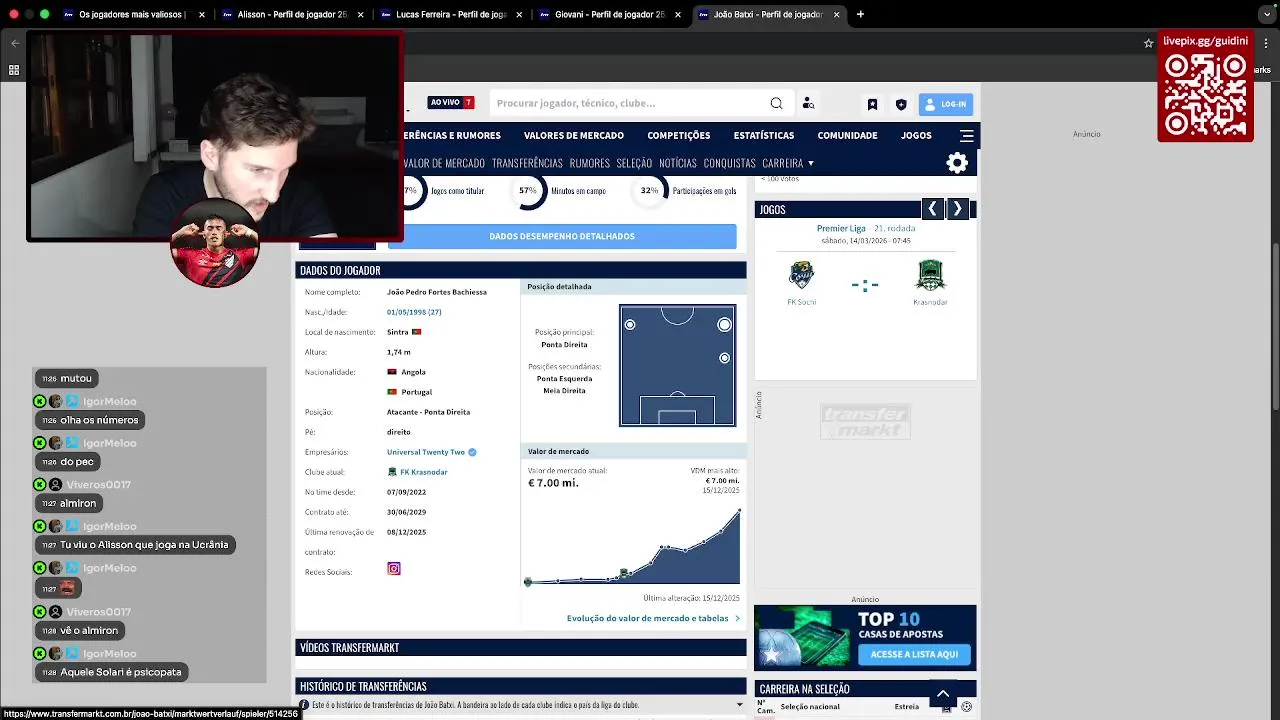
Task: Select the Rumores sub-tab
Action: (x=589, y=163)
